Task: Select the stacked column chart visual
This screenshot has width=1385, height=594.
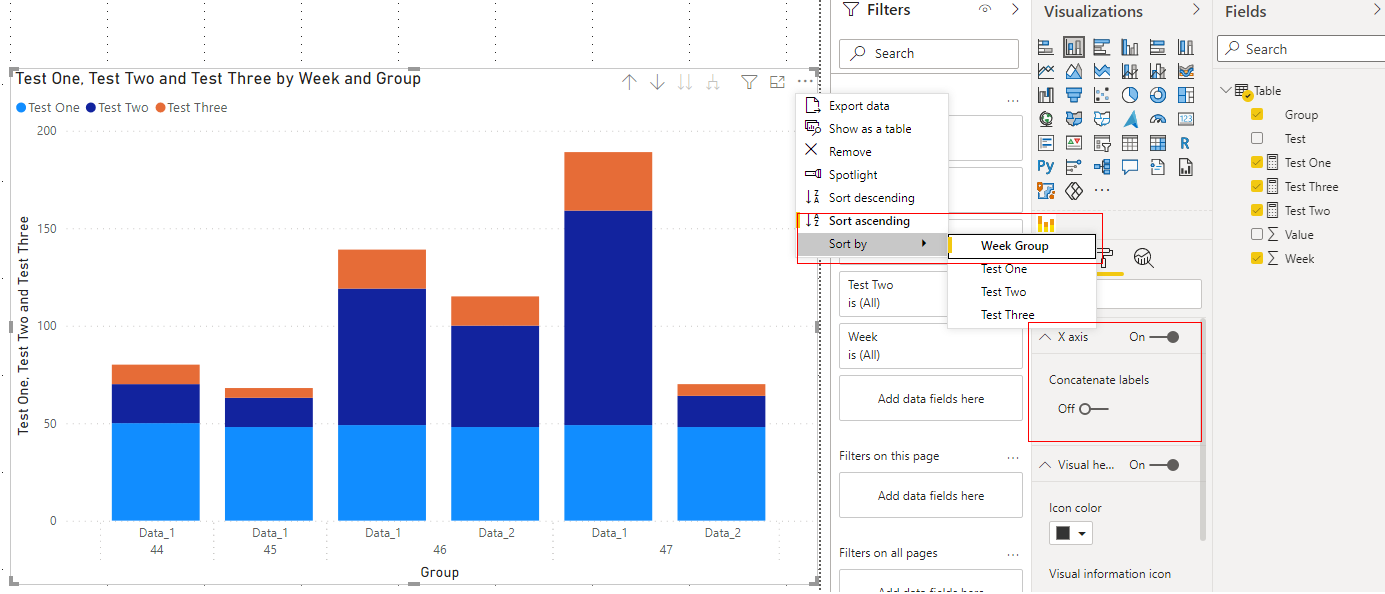Action: pos(1074,47)
